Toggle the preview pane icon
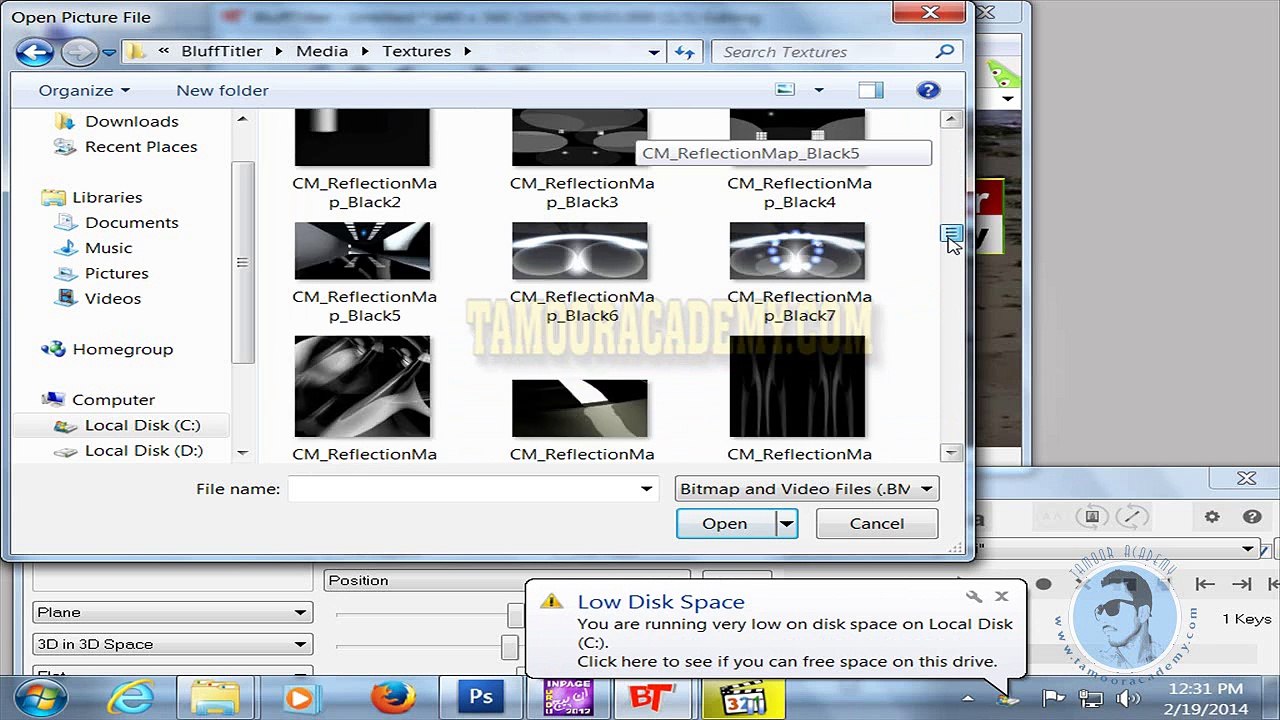The image size is (1280, 720). [871, 90]
